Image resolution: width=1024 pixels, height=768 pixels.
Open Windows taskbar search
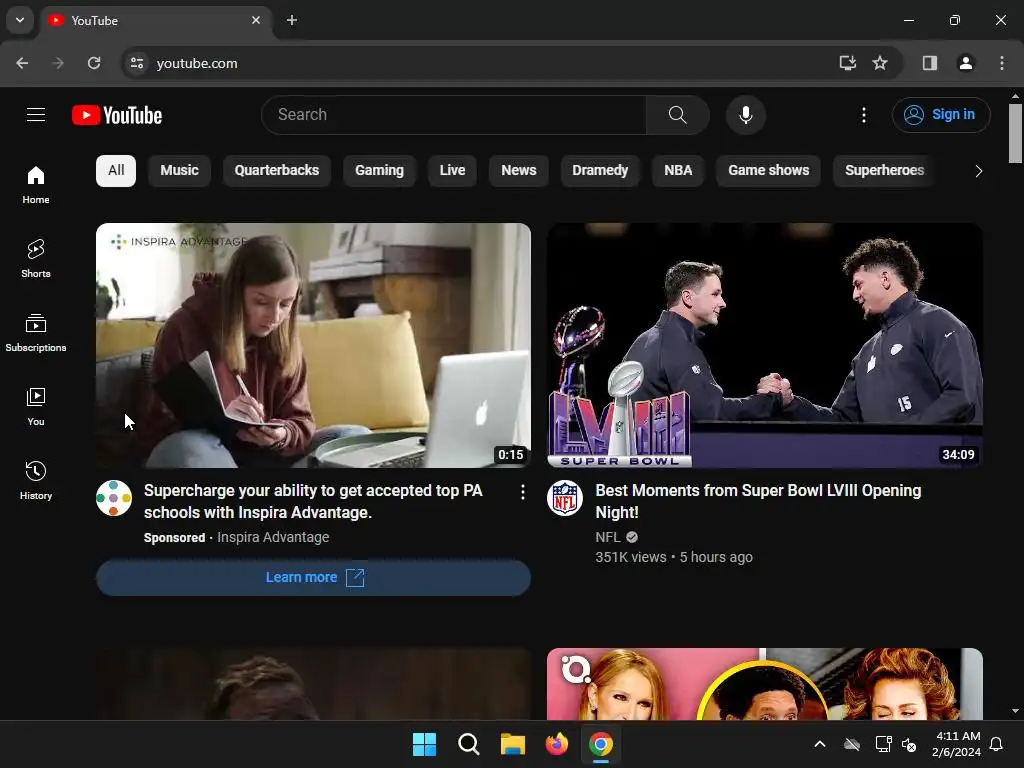(x=468, y=744)
